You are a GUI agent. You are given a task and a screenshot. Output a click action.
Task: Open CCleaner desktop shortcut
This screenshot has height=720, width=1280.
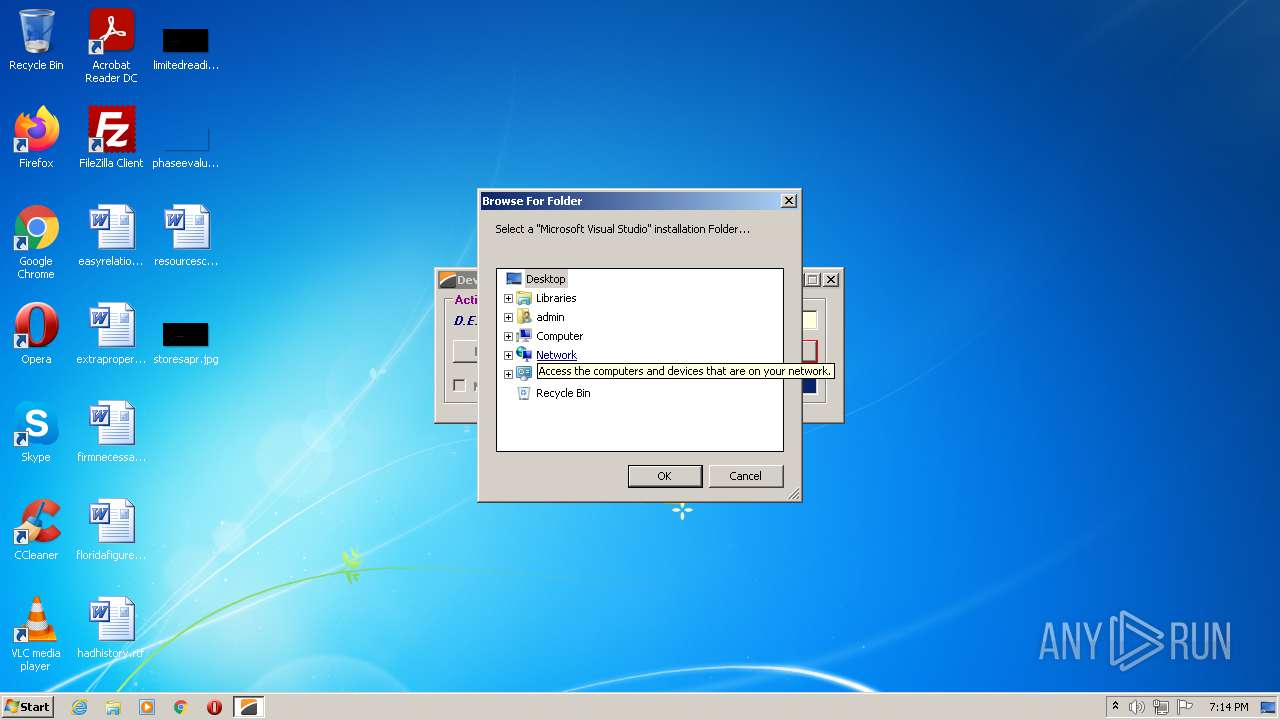pos(36,531)
